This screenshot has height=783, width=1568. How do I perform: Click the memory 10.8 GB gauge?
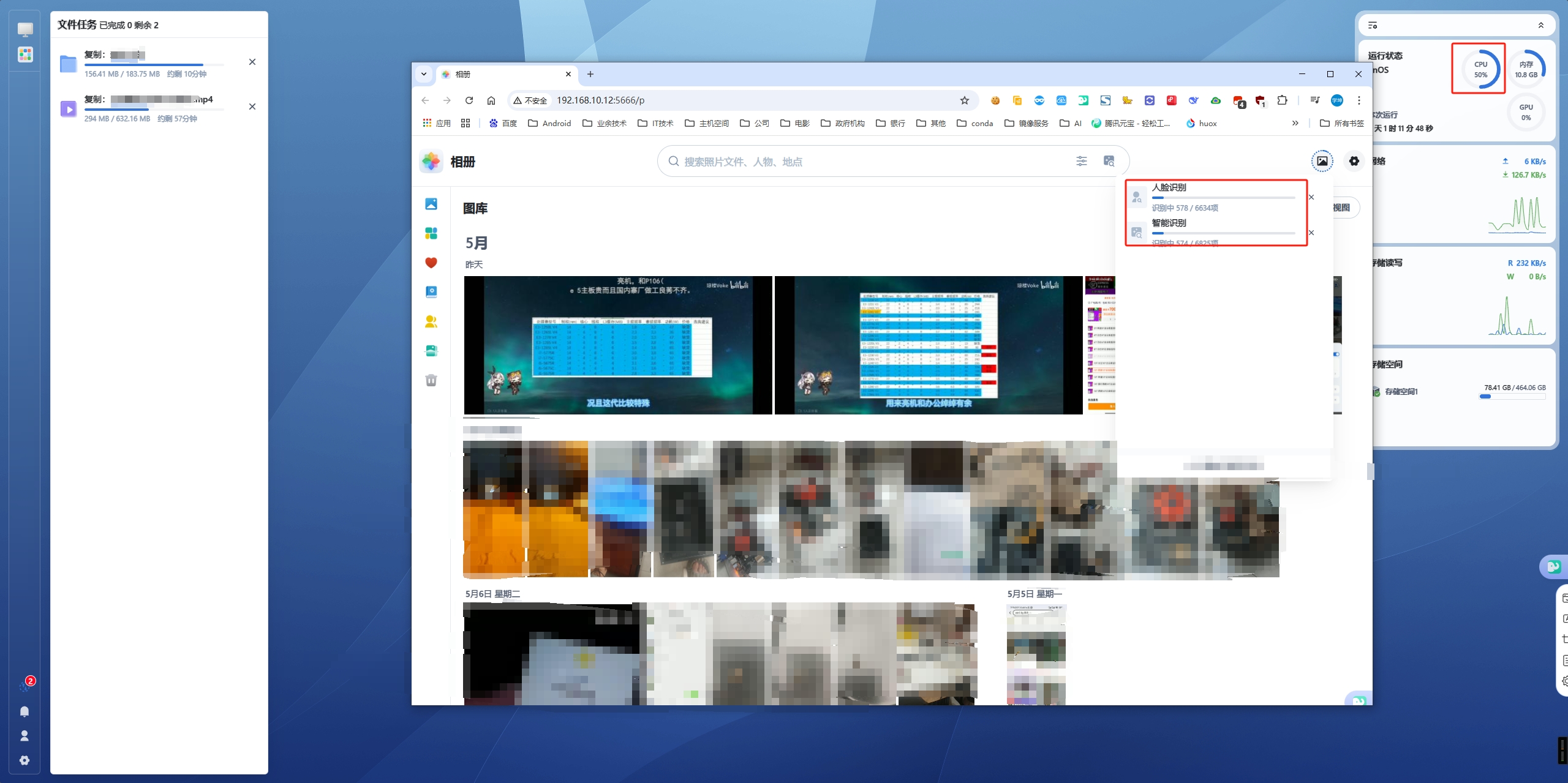tap(1526, 69)
